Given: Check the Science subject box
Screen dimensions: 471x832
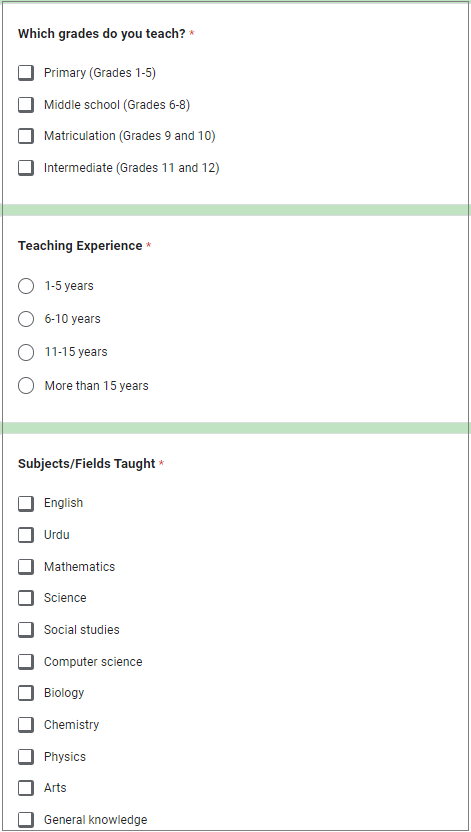Looking at the screenshot, I should click(25, 598).
